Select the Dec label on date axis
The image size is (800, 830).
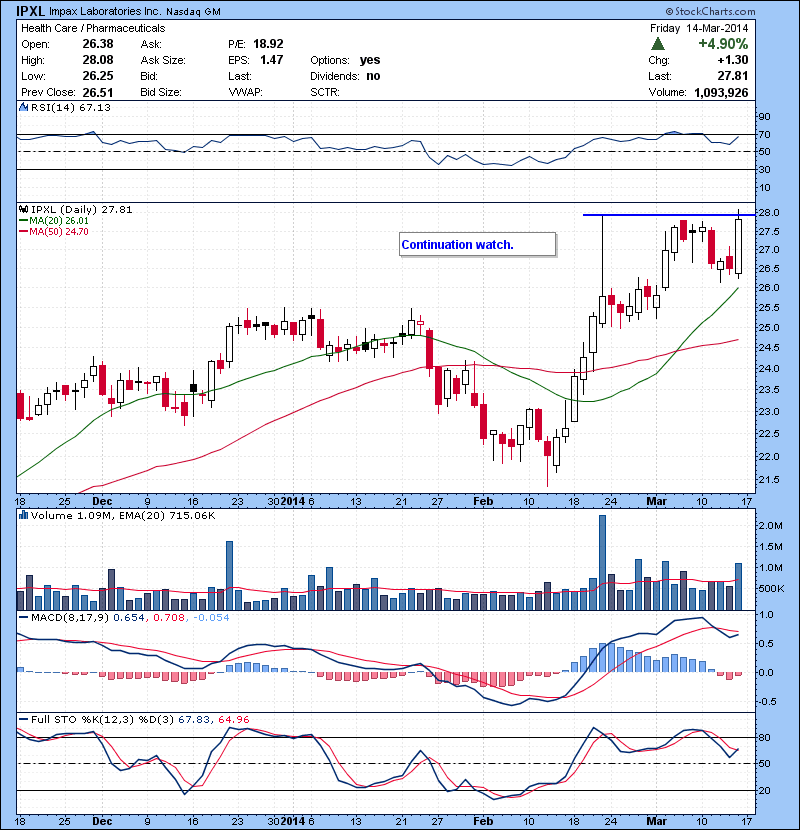pos(103,500)
